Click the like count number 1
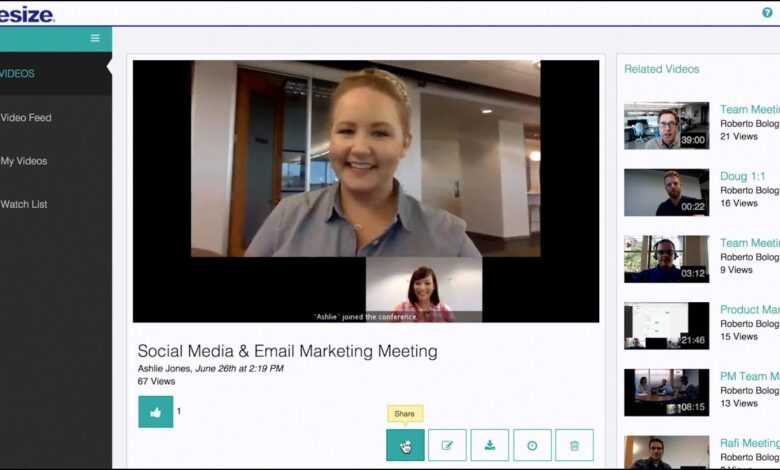Screen dimensions: 780x470 pyautogui.click(x=179, y=411)
